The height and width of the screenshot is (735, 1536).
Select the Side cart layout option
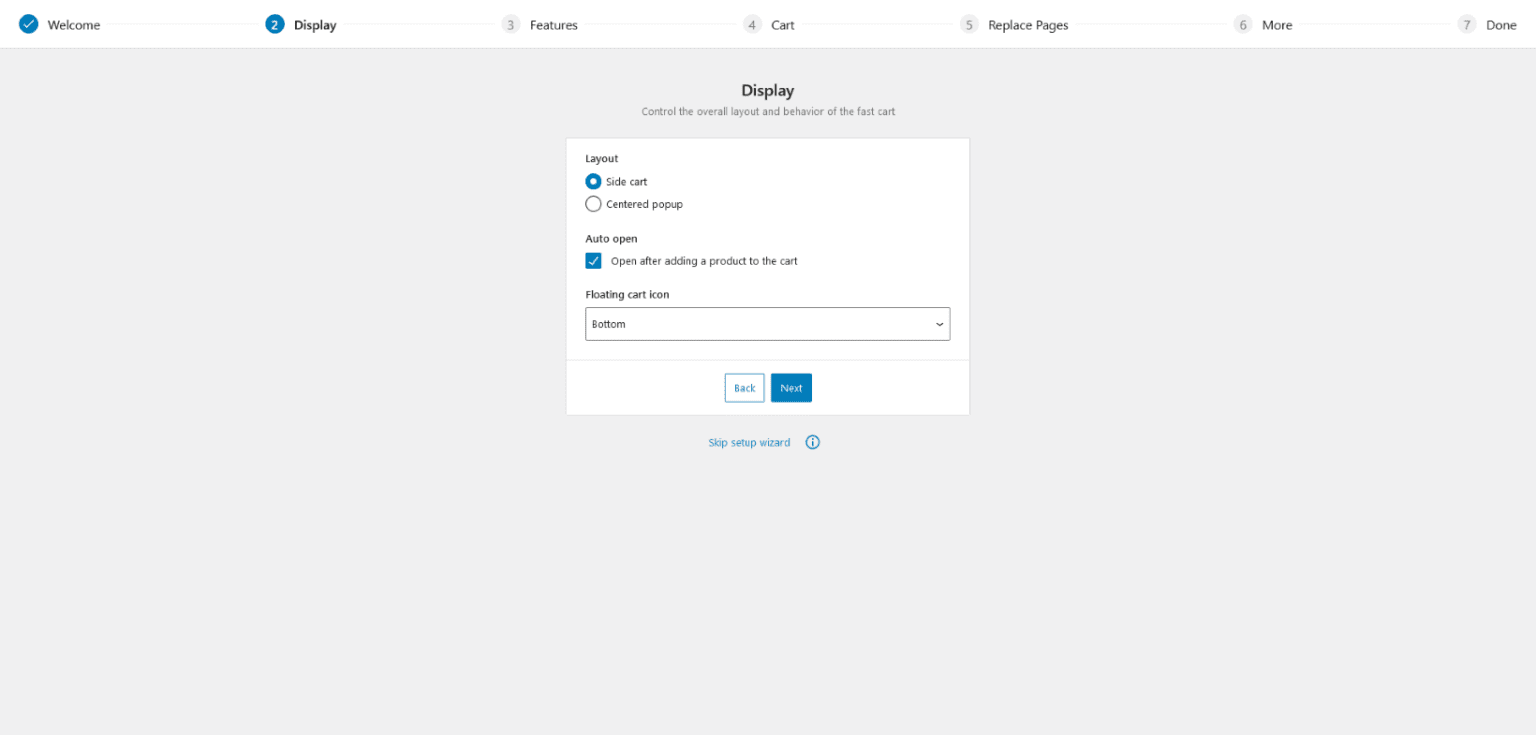pos(593,181)
